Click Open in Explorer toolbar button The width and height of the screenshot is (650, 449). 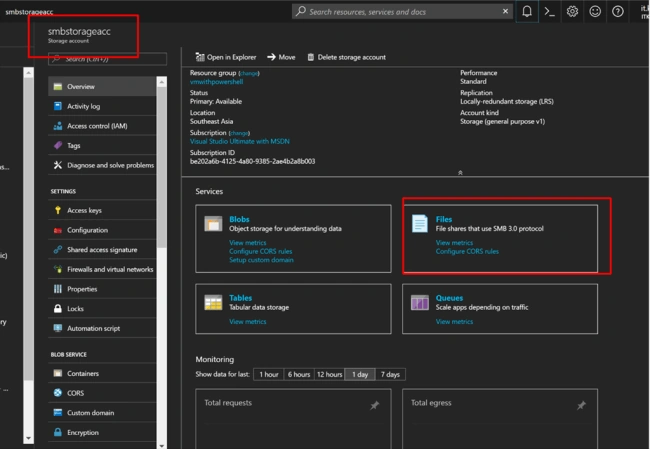coord(226,57)
